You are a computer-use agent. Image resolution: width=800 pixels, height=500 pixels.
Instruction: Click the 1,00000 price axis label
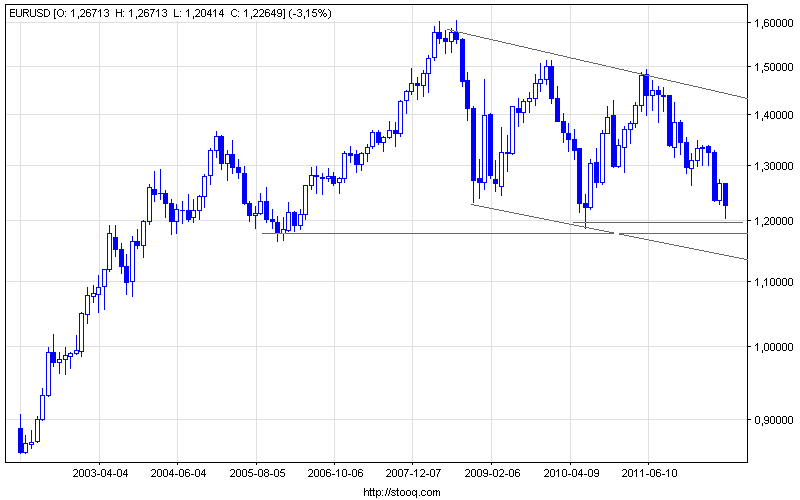(774, 347)
